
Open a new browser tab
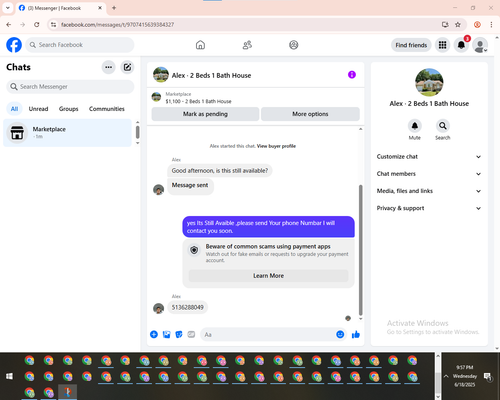click(x=114, y=8)
